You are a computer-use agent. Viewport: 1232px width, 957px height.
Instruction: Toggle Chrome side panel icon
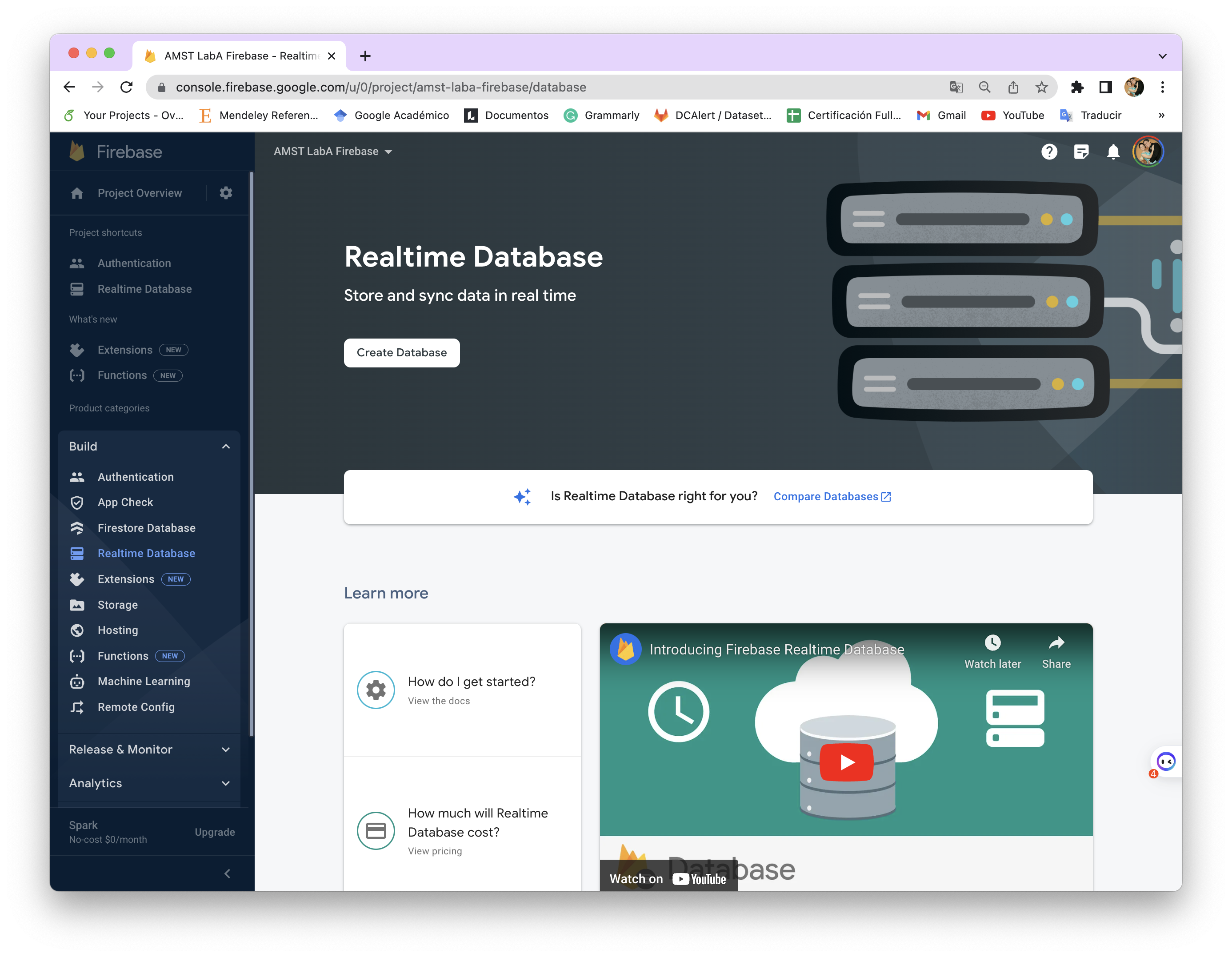pos(1105,87)
